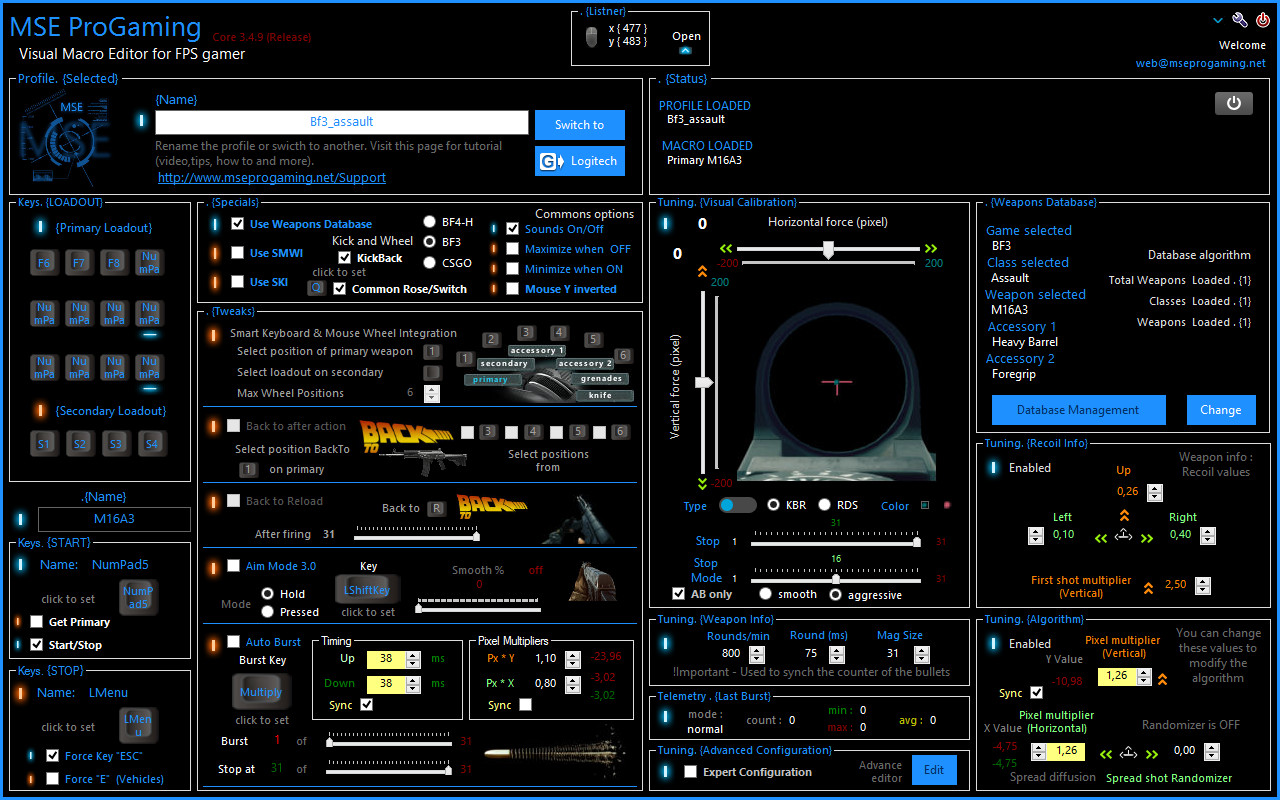Viewport: 1280px width, 800px height.
Task: Click the mouse icon in the Listner box
Action: [x=591, y=37]
